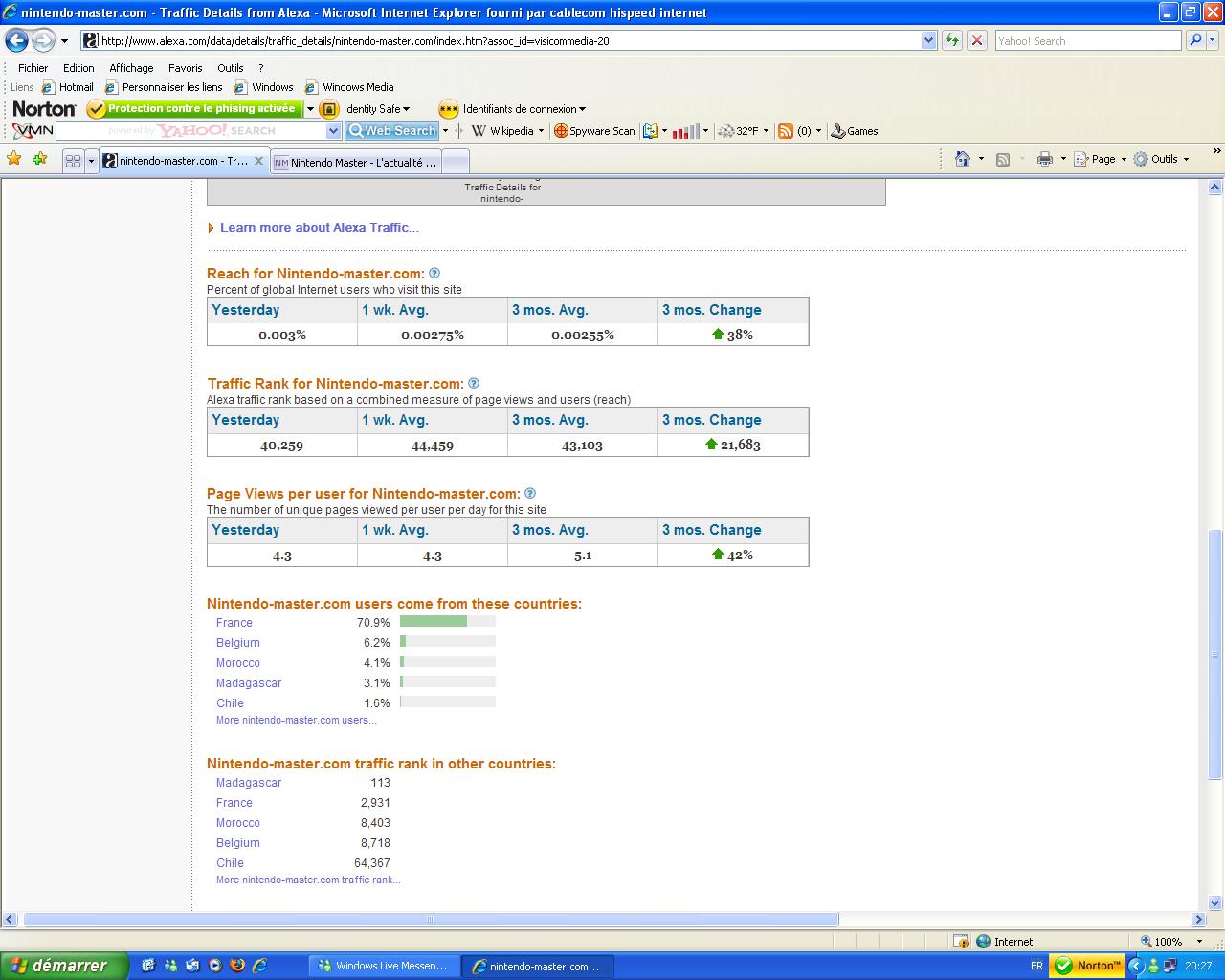
Task: Click the Yahoo! Search input box
Action: [x=1087, y=40]
